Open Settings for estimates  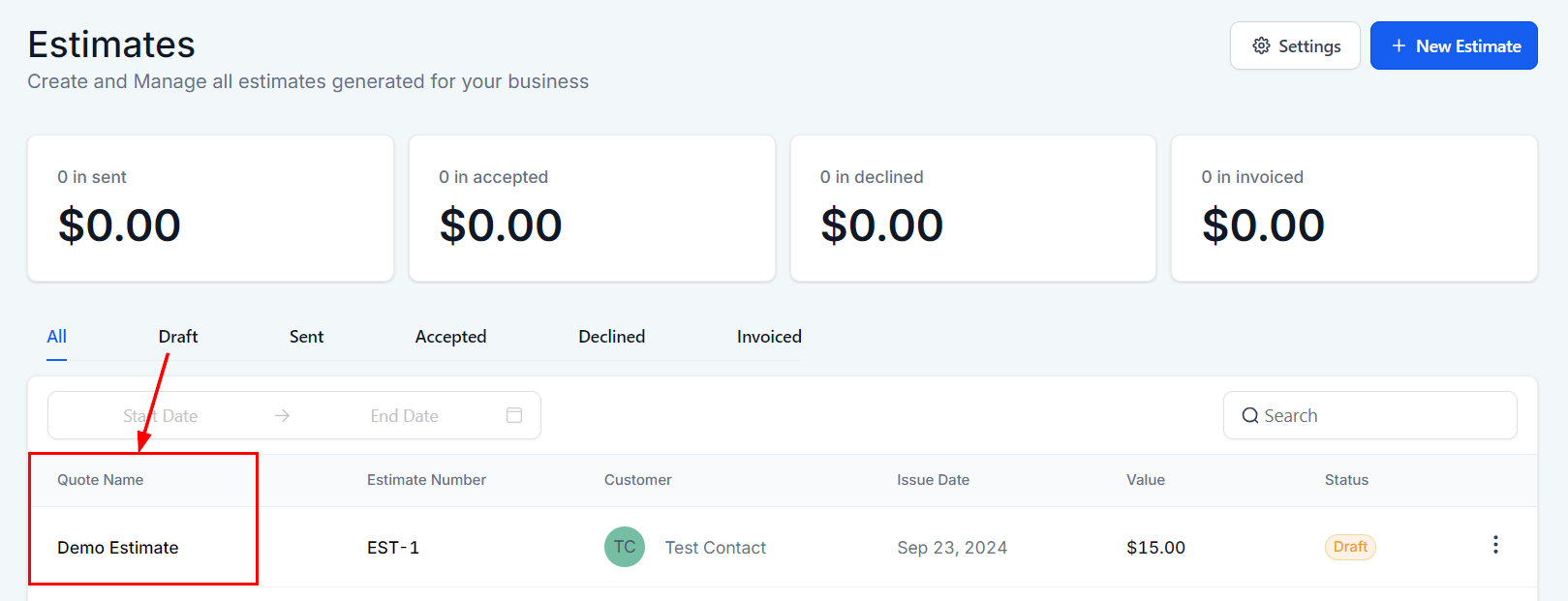click(x=1295, y=45)
